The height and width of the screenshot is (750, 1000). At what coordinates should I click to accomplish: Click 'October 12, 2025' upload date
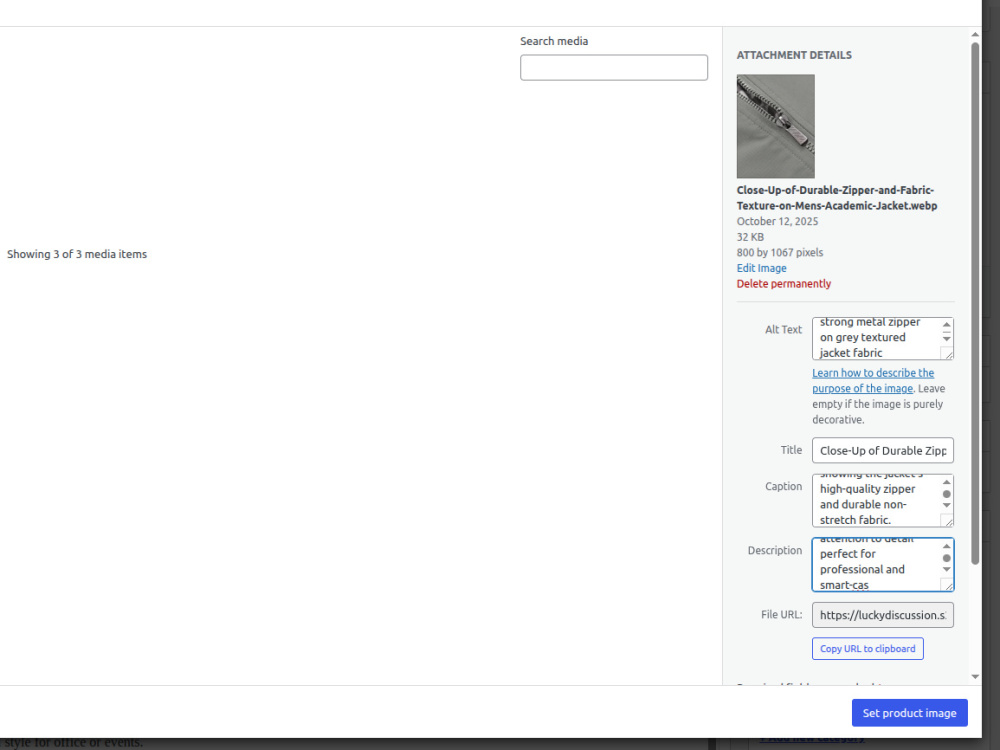click(777, 221)
